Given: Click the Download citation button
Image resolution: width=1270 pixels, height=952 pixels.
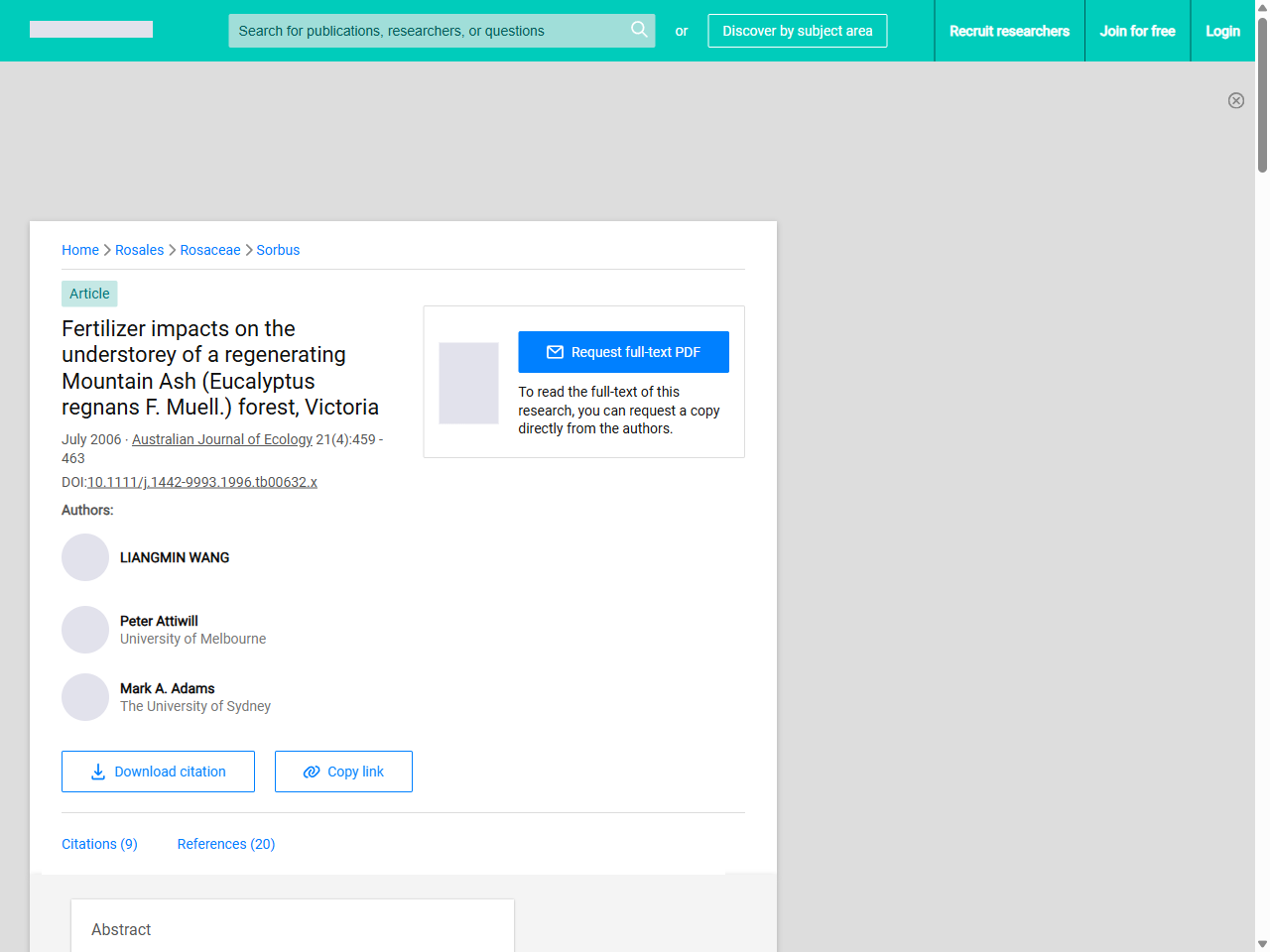Looking at the screenshot, I should tap(158, 772).
